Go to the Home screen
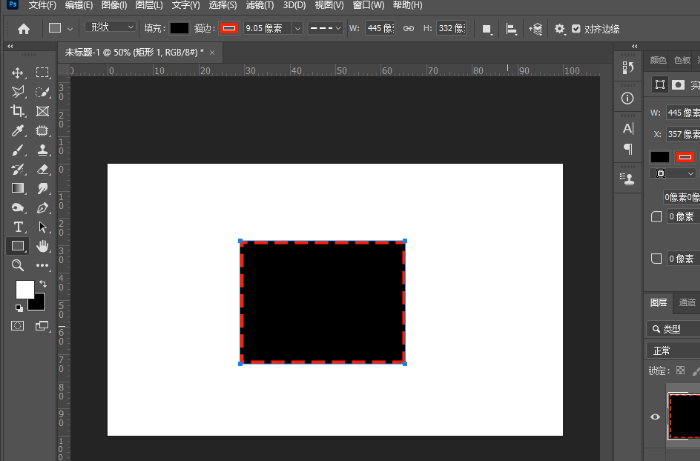Screen dimensions: 700x461 [x=24, y=29]
